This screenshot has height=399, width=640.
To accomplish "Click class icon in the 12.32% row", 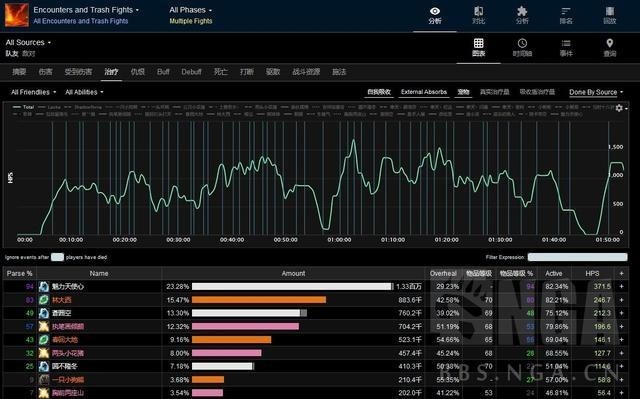I will [x=44, y=326].
